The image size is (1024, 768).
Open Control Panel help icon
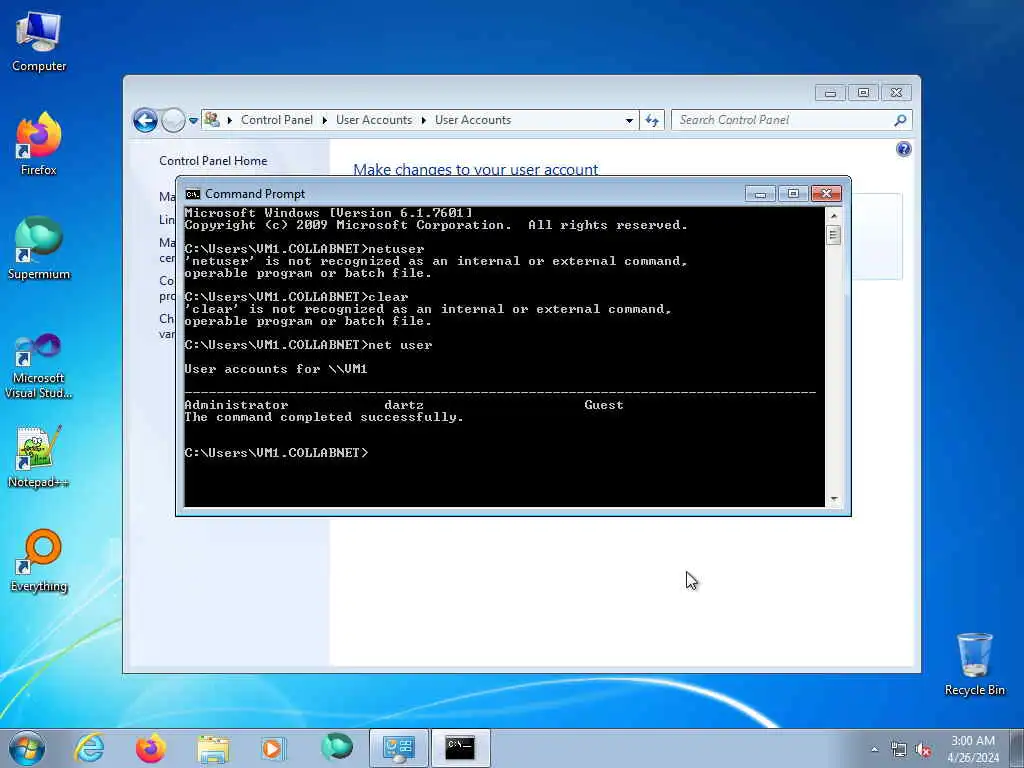[903, 150]
